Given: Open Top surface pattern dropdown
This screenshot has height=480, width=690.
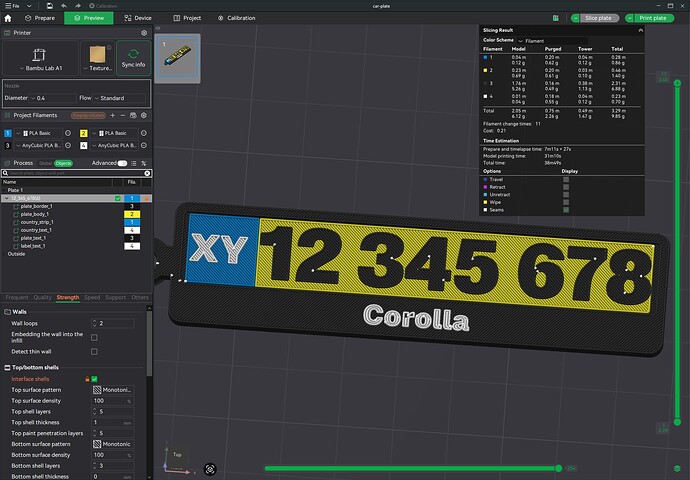Looking at the screenshot, I should click(114, 390).
